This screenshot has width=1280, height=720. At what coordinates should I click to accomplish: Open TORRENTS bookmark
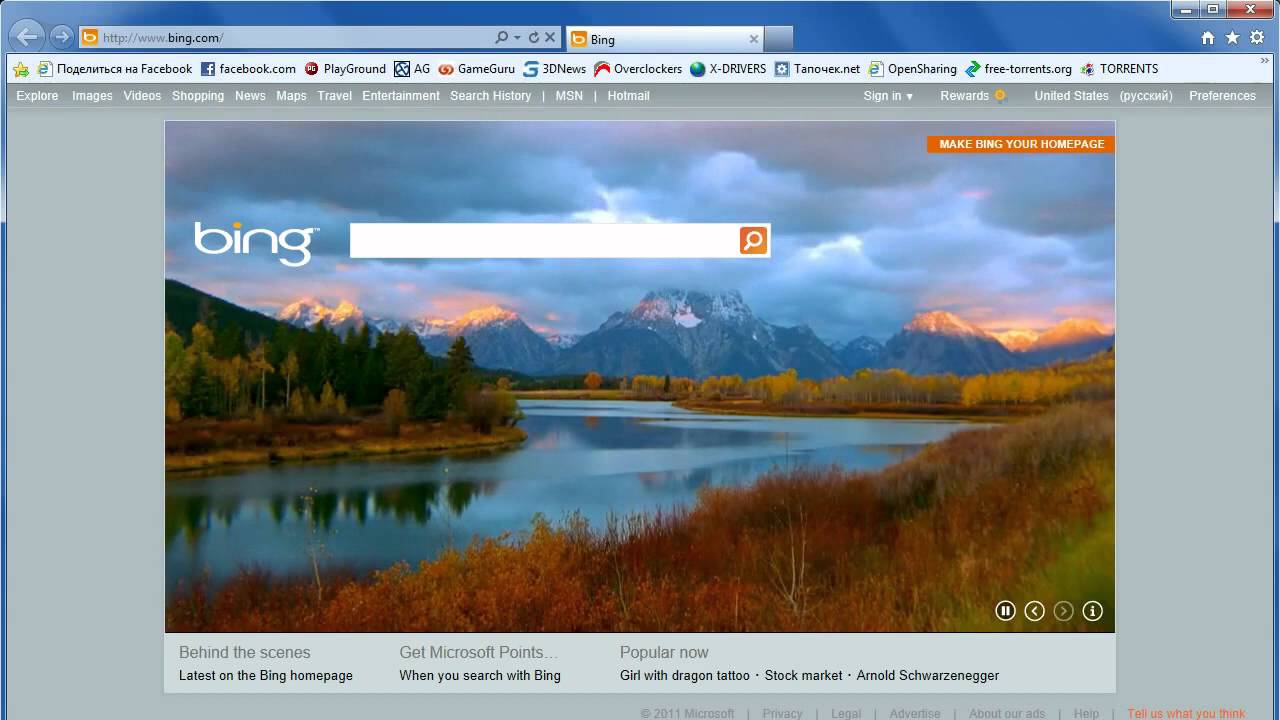point(1119,69)
